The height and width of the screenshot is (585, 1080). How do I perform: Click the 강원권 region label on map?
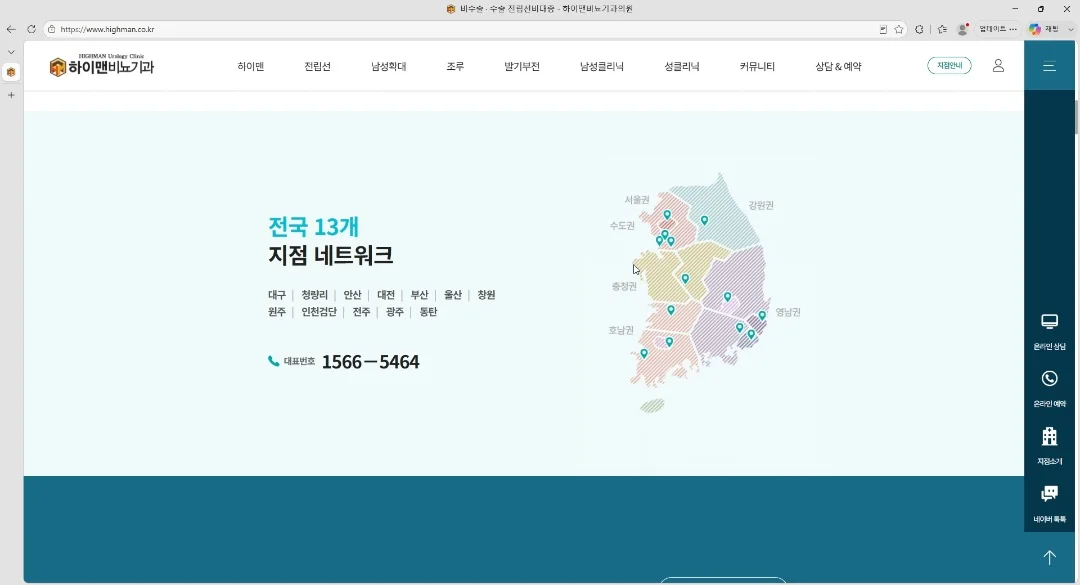click(761, 205)
